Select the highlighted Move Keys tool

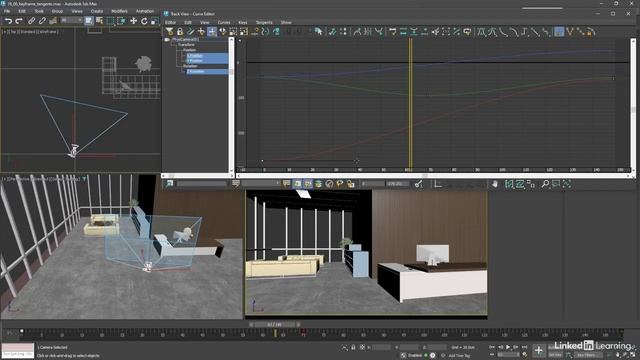212,31
